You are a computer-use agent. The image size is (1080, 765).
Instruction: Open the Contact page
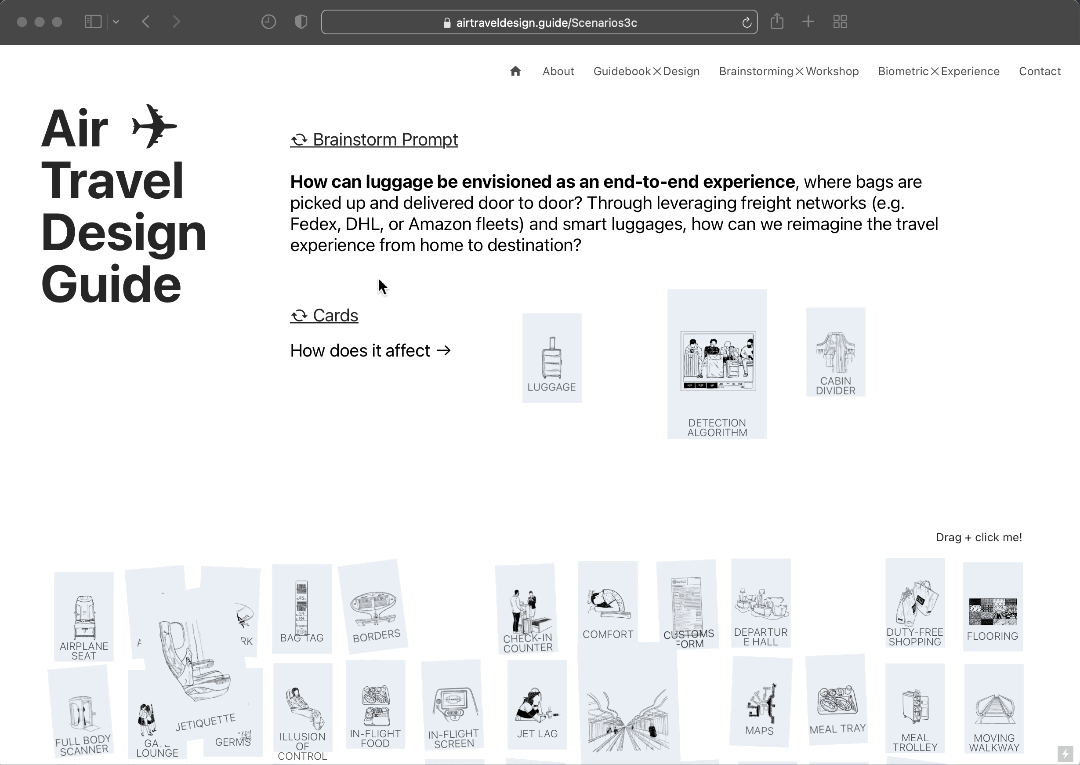[x=1039, y=71]
